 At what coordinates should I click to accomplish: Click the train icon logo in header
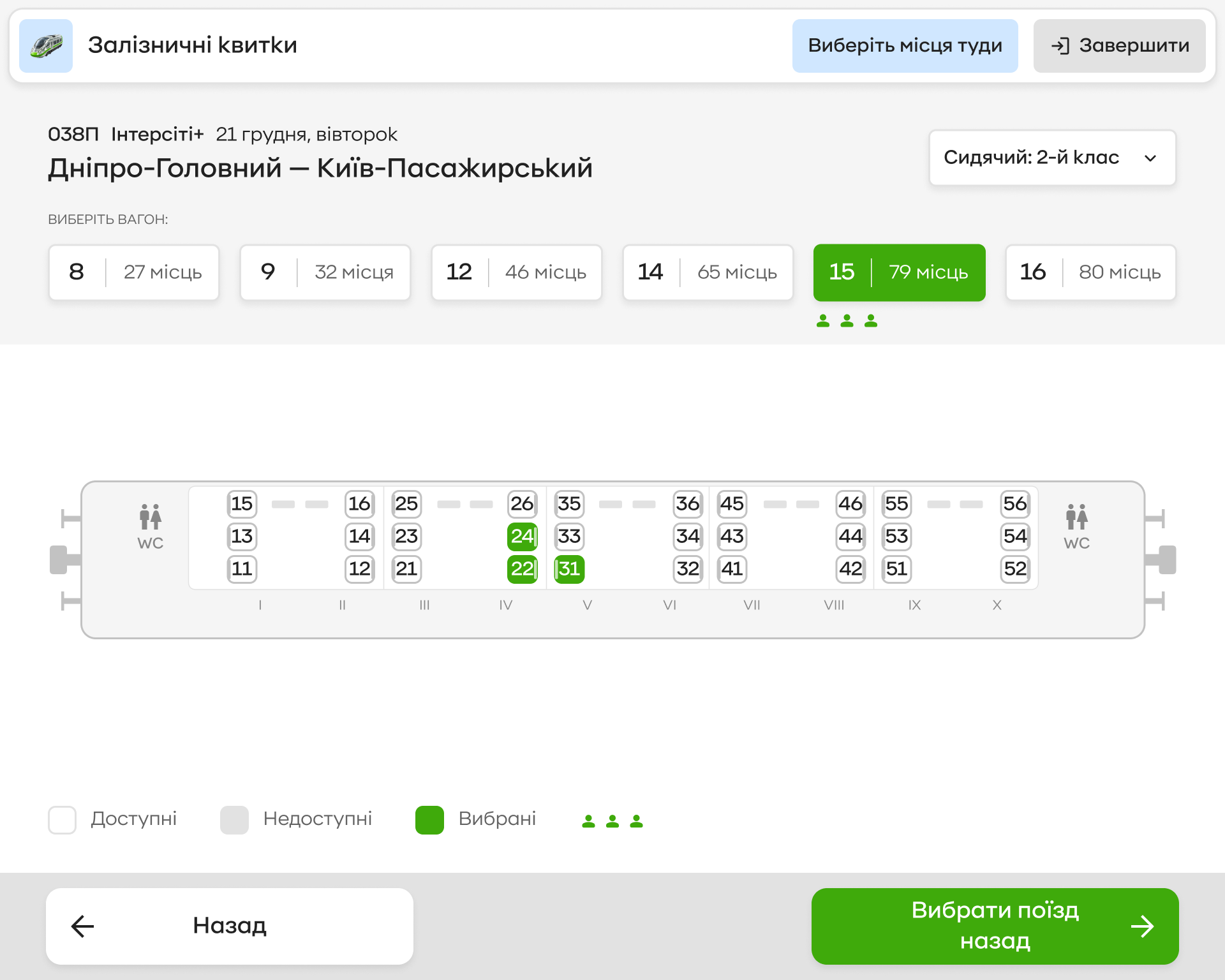(46, 45)
